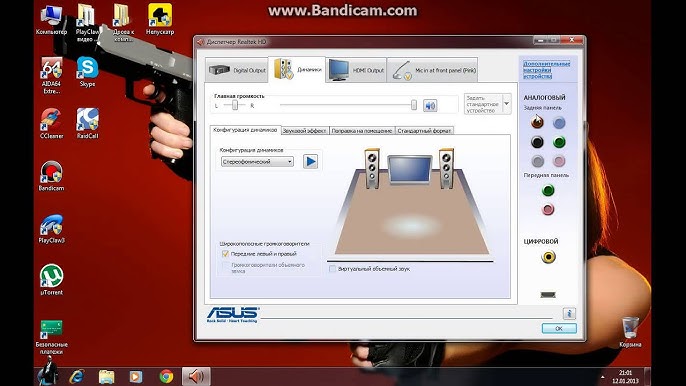686x386 pixels.
Task: Click the digital coaxial output jack
Action: [x=548, y=257]
